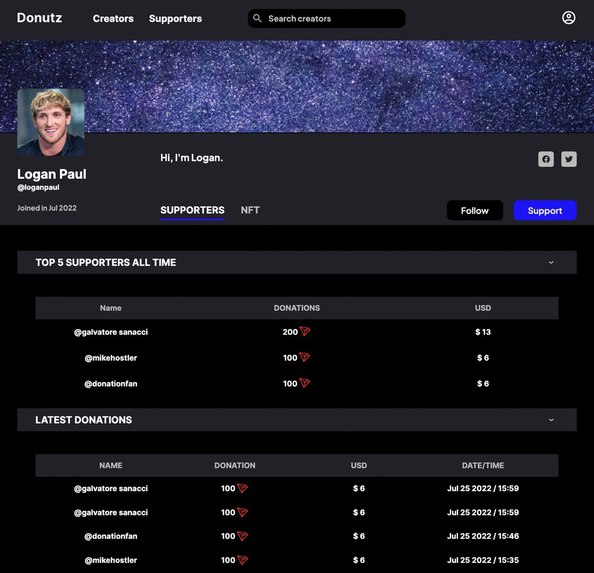Open the user account icon
This screenshot has height=573, width=594.
pyautogui.click(x=568, y=18)
